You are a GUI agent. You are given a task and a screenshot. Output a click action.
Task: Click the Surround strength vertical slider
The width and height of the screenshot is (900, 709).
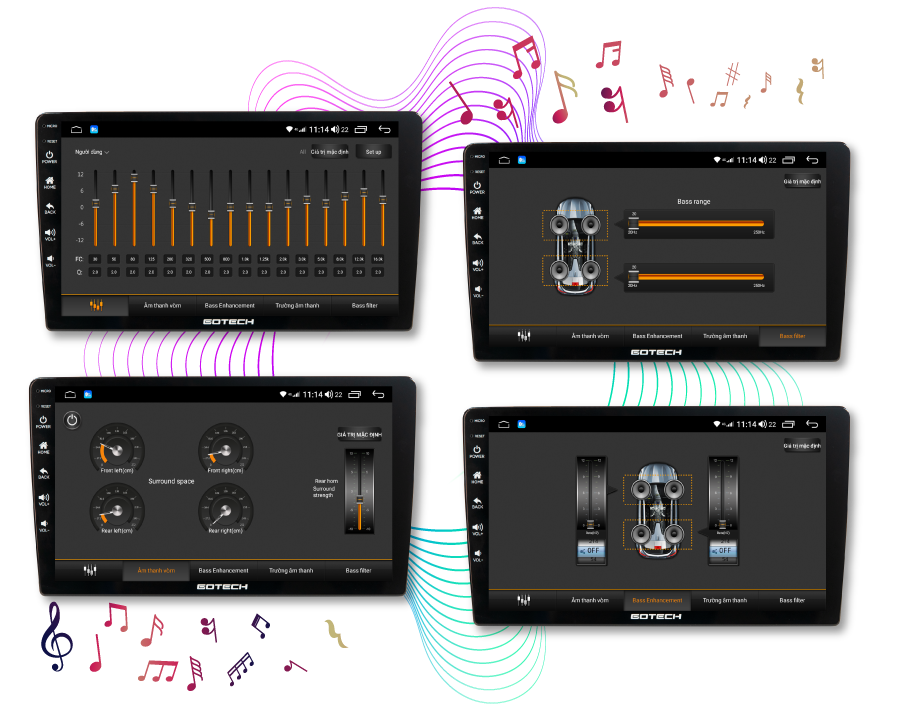point(358,489)
